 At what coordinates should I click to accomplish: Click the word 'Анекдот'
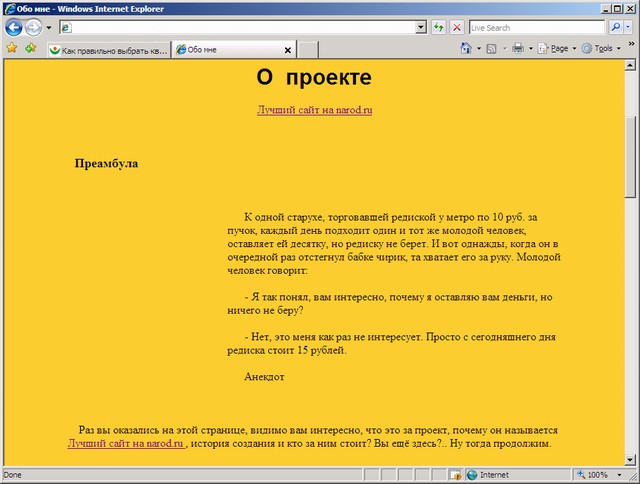[x=264, y=377]
